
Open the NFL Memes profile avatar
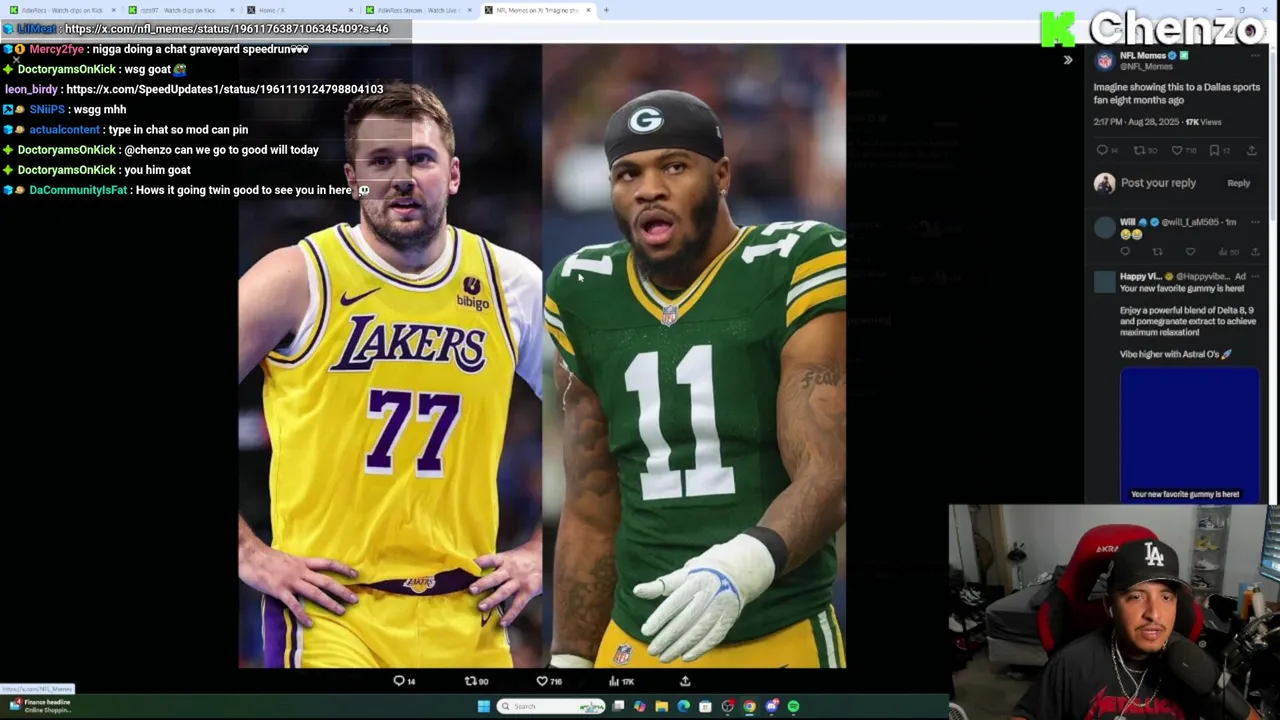click(x=1104, y=61)
